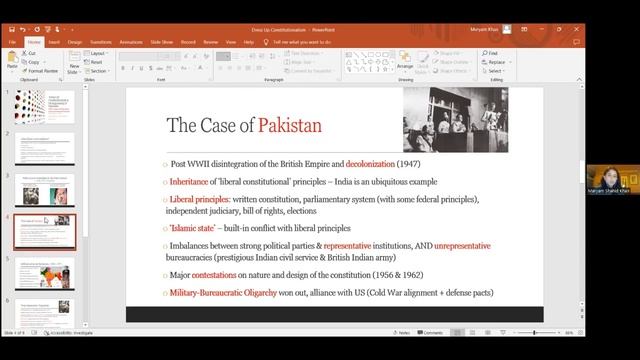Click the slide title 'The Case of Pakistan'
This screenshot has height=360, width=640.
point(244,125)
